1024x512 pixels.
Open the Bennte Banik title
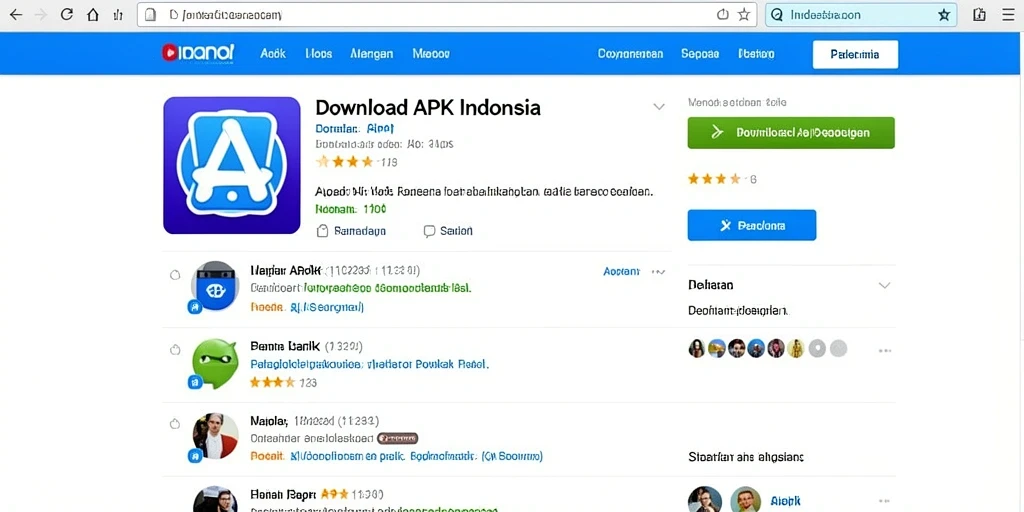[285, 345]
